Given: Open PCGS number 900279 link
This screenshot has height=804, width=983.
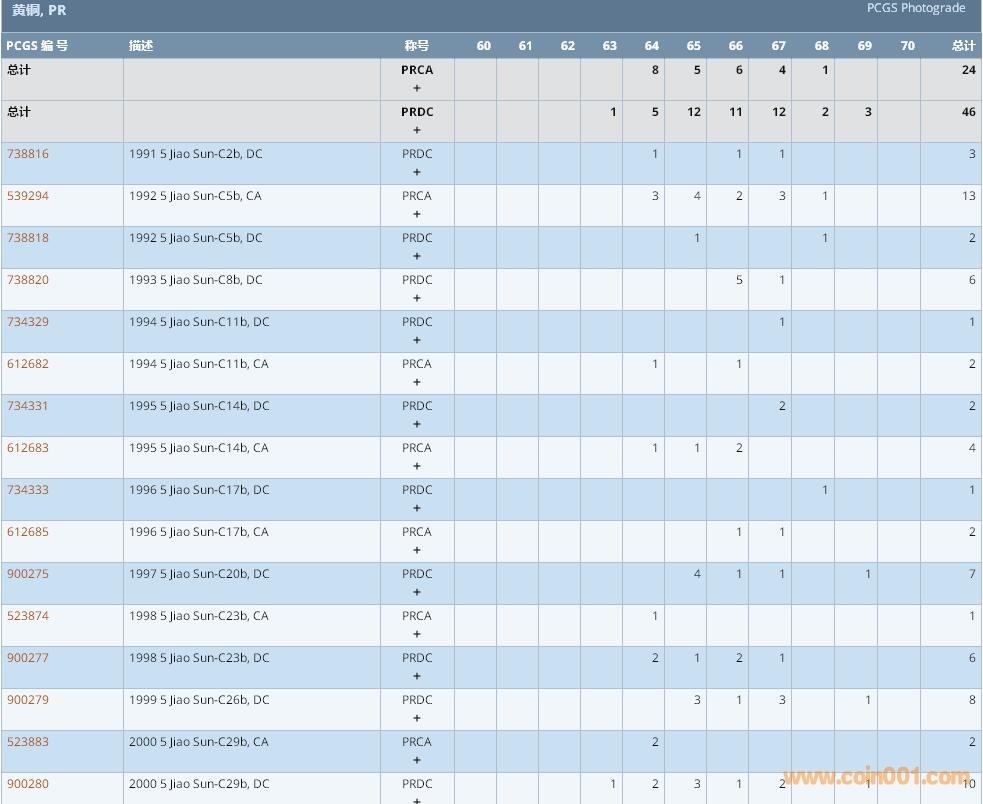Looking at the screenshot, I should [x=28, y=700].
